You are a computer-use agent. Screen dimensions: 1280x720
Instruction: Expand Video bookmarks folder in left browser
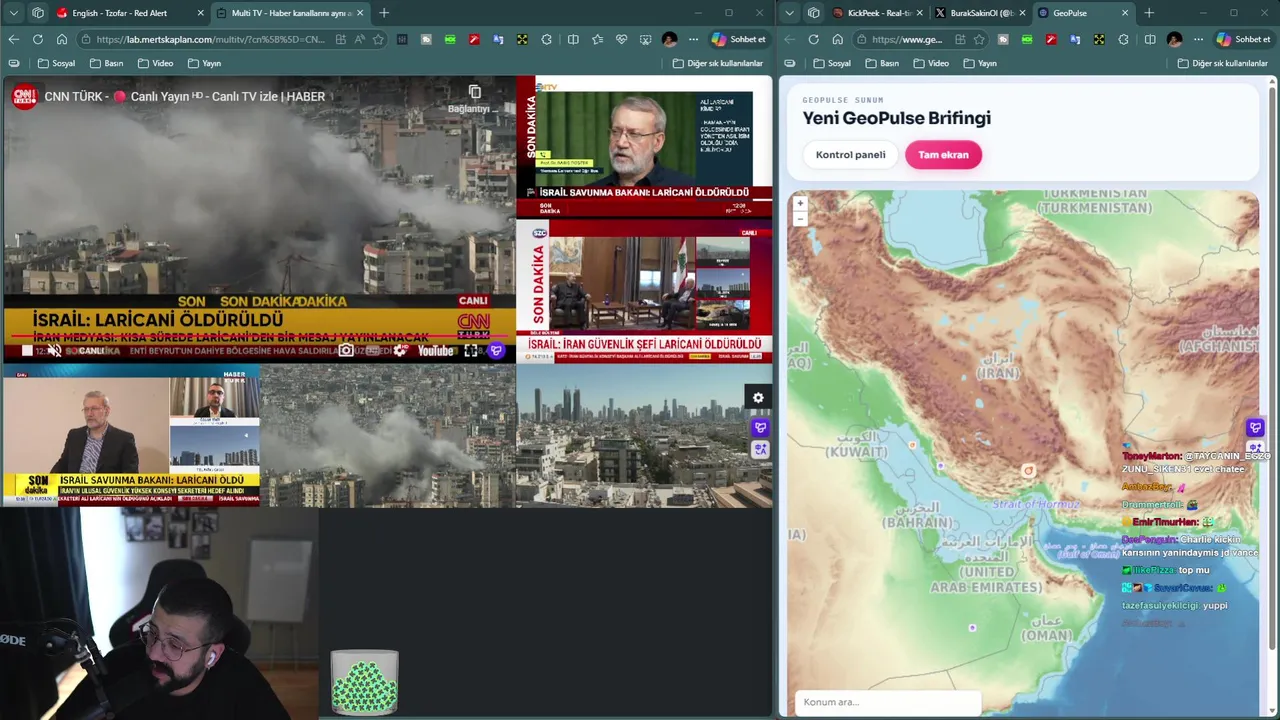(x=155, y=63)
